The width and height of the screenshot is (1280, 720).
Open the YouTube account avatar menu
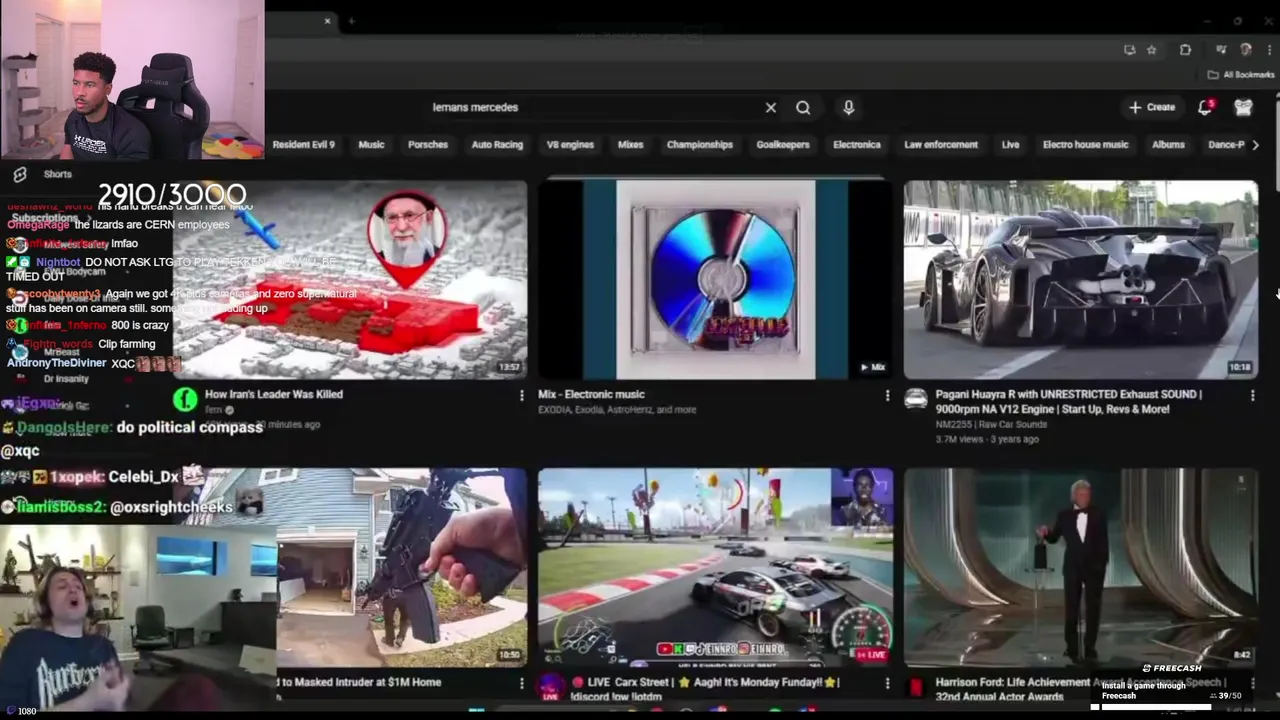click(x=1243, y=107)
